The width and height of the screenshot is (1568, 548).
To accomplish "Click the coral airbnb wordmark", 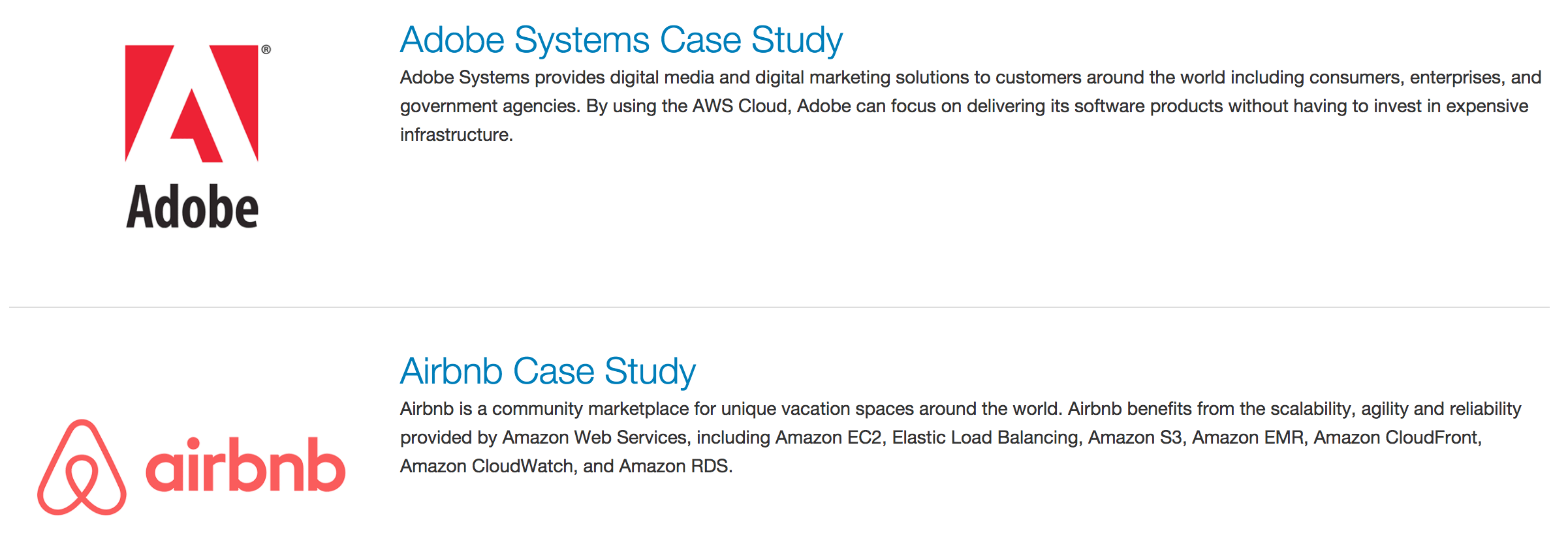I will pyautogui.click(x=245, y=466).
